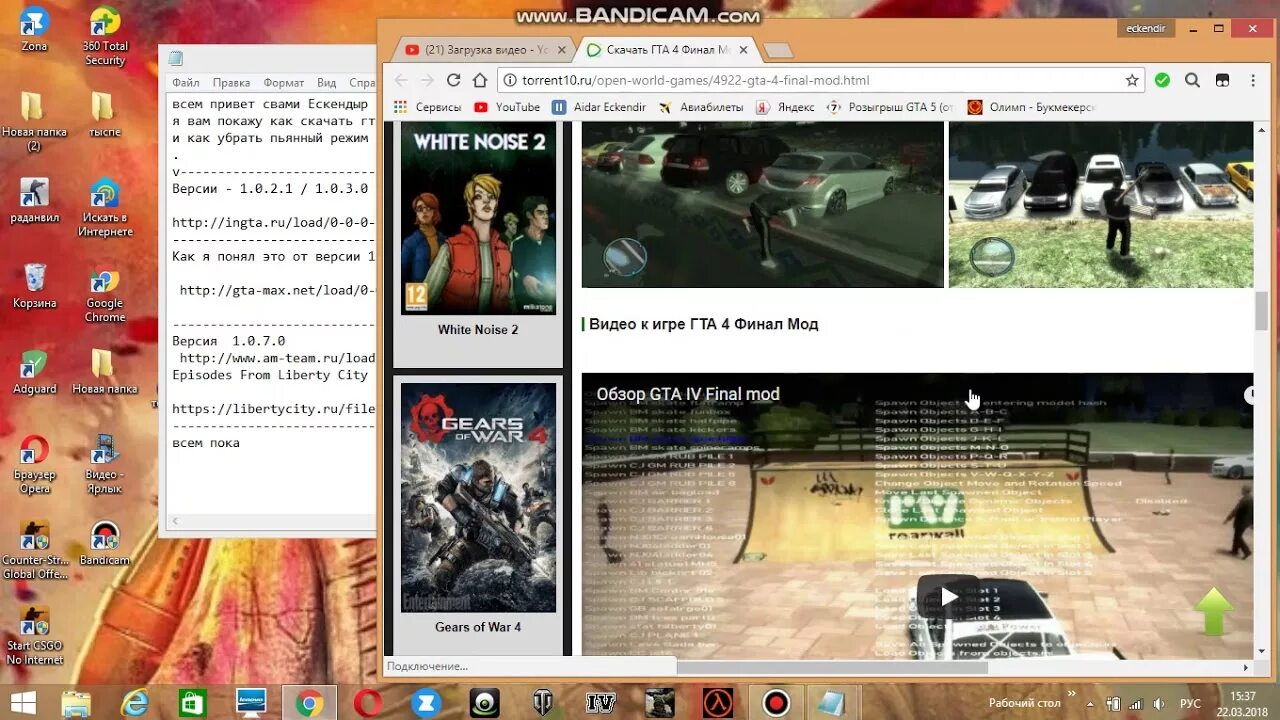Open Олимп - Букмекерская bookmark
Screen dimensions: 1280x720
[x=1031, y=107]
